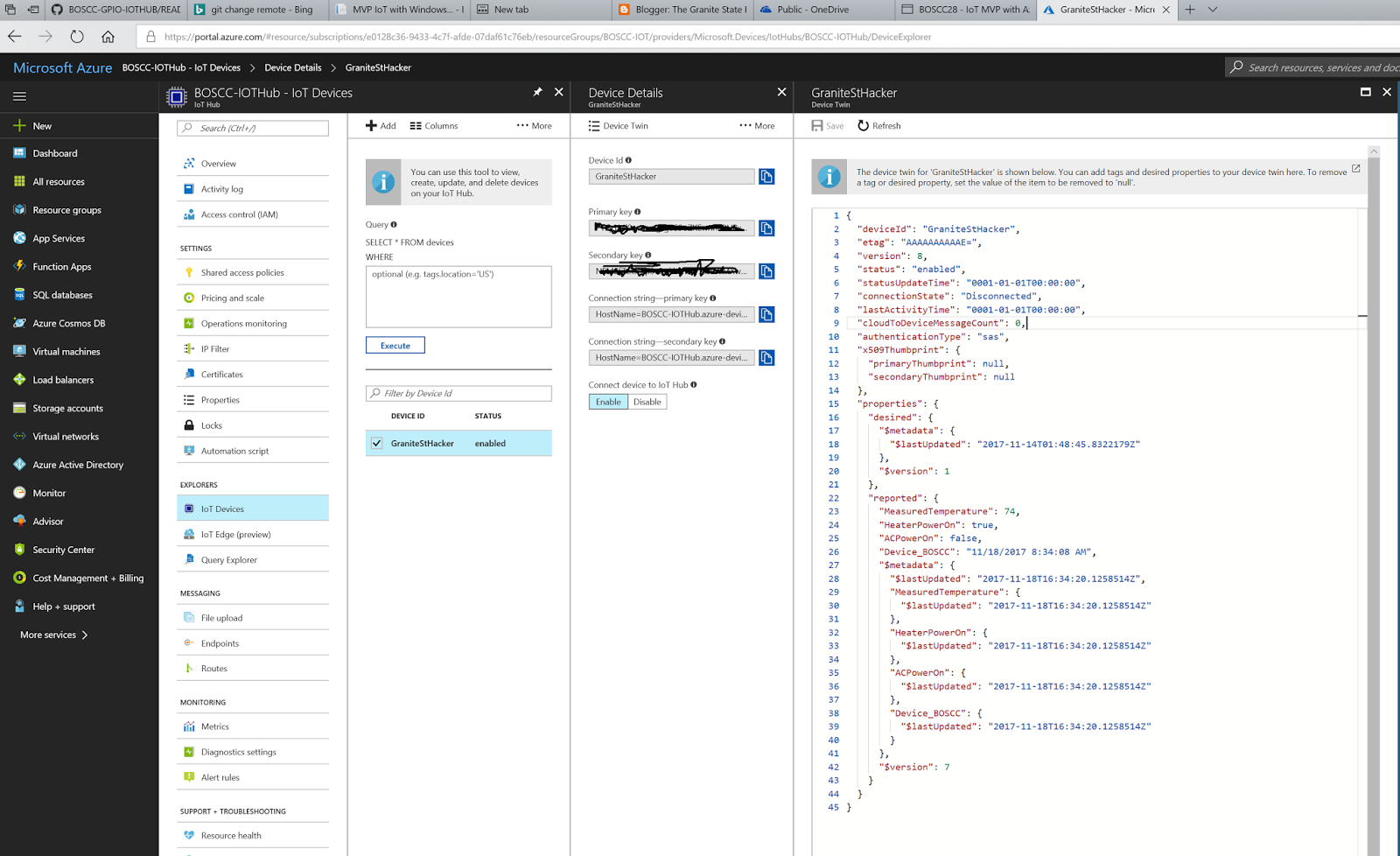This screenshot has width=1400, height=856.
Task: Open the Columns chooser
Action: [x=434, y=126]
